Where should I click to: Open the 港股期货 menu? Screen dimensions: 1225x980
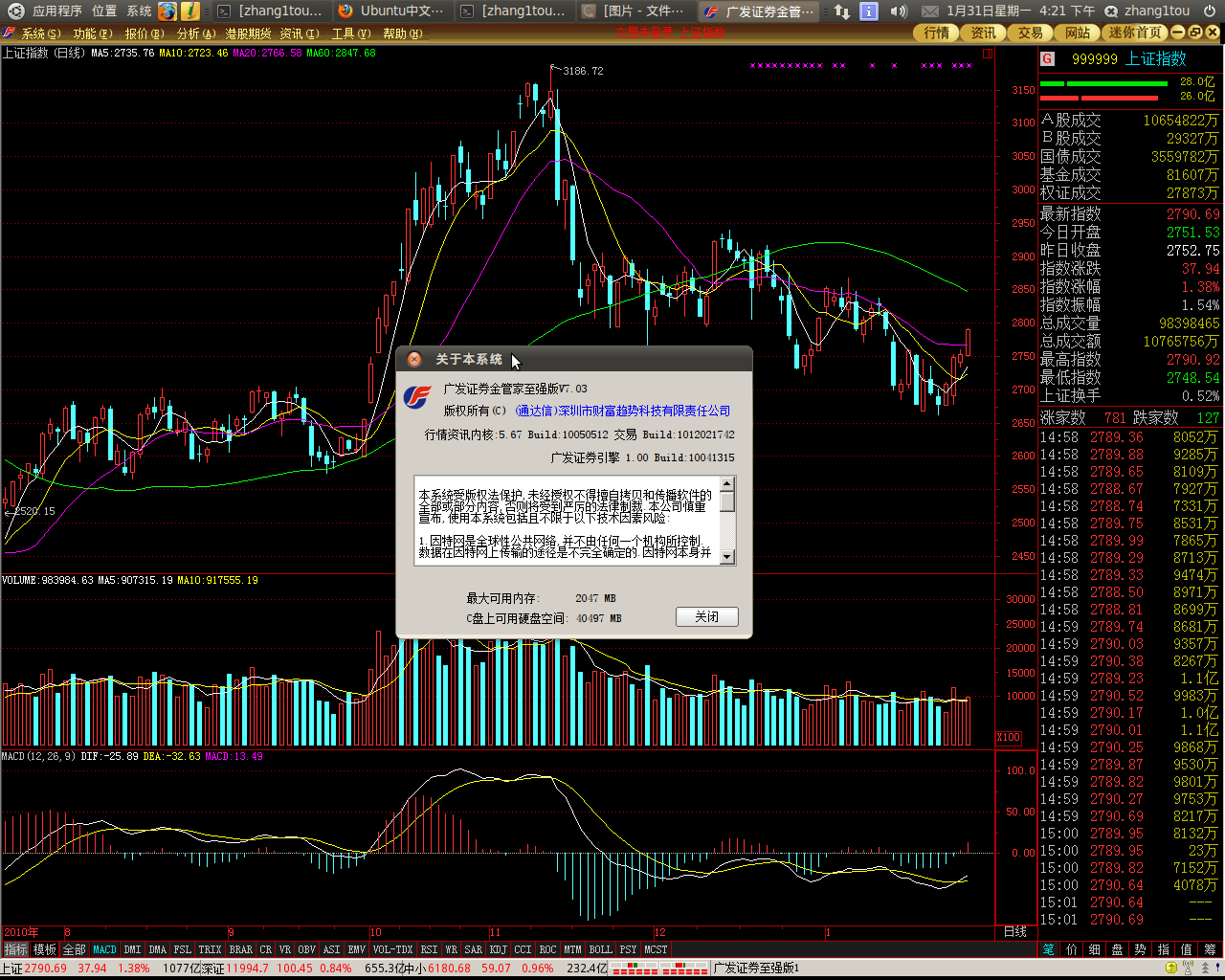pos(248,33)
